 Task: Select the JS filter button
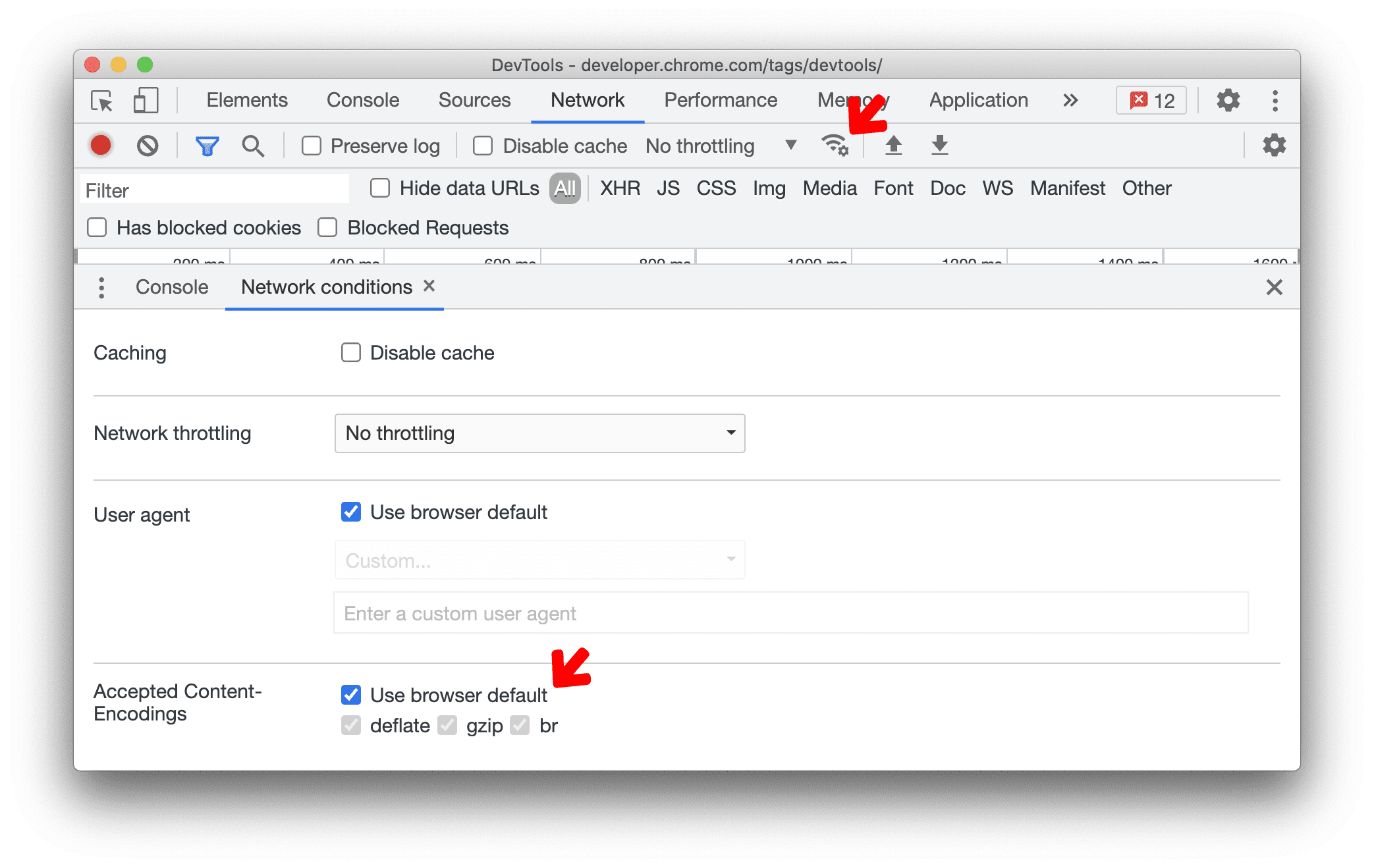point(665,188)
